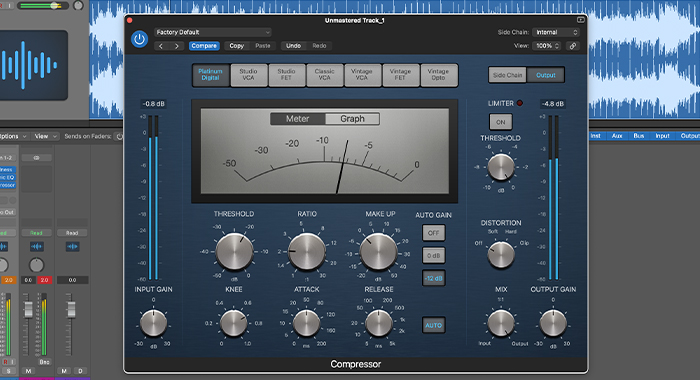Click the D button on the third channel strip
The width and height of the screenshot is (700, 380).
click(x=80, y=371)
